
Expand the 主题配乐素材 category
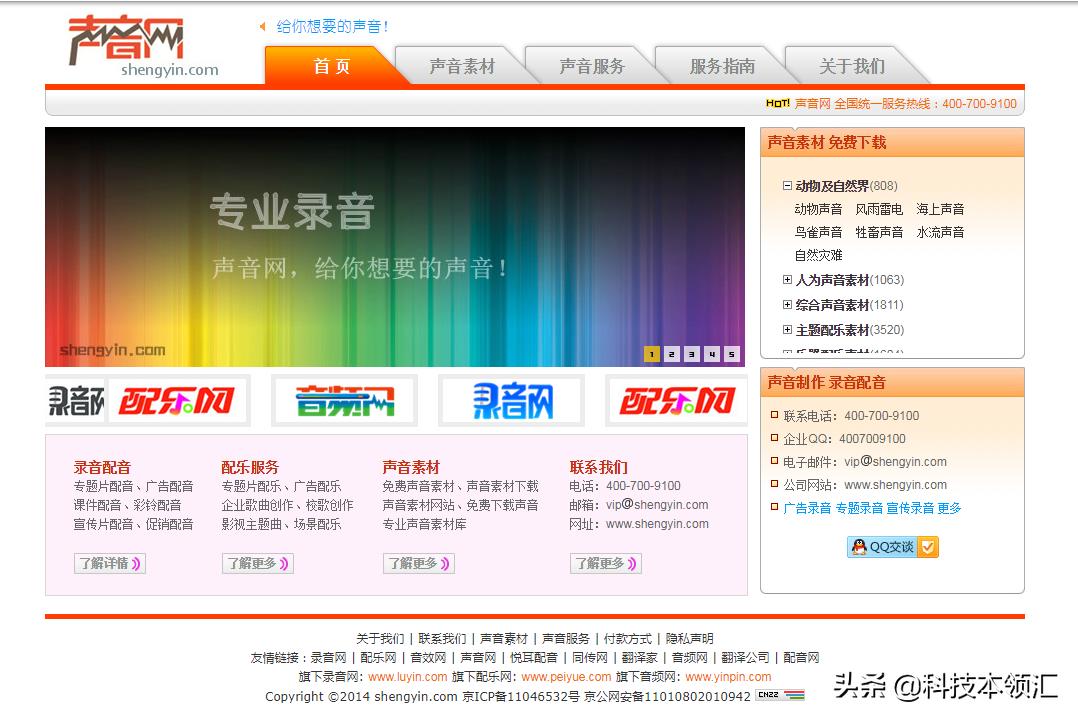click(x=787, y=330)
